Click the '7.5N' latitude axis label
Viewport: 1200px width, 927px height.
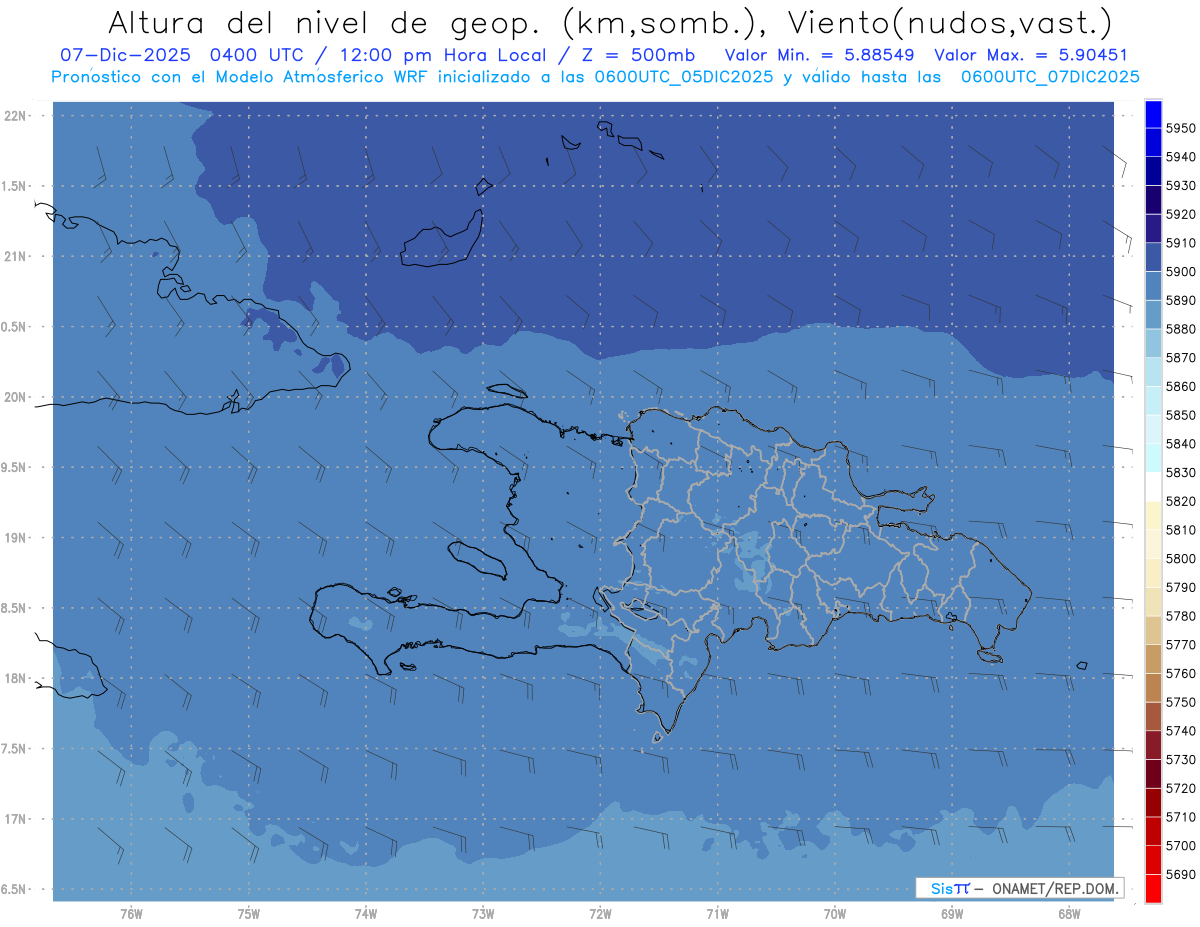pyautogui.click(x=14, y=749)
